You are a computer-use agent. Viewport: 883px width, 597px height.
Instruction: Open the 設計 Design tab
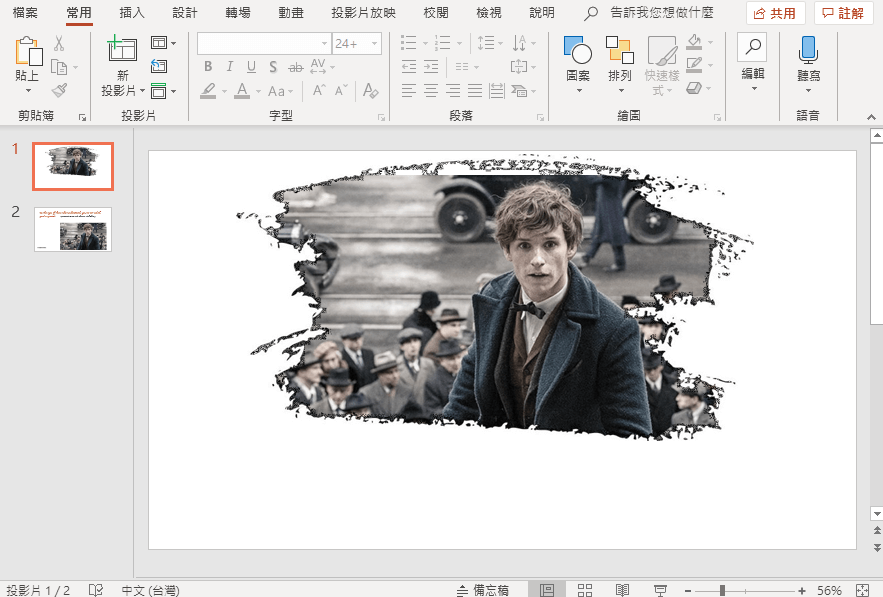[185, 13]
